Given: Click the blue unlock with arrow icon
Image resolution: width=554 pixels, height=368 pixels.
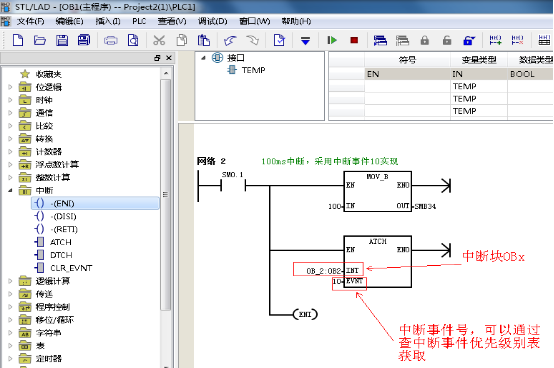Looking at the screenshot, I should pyautogui.click(x=469, y=40).
